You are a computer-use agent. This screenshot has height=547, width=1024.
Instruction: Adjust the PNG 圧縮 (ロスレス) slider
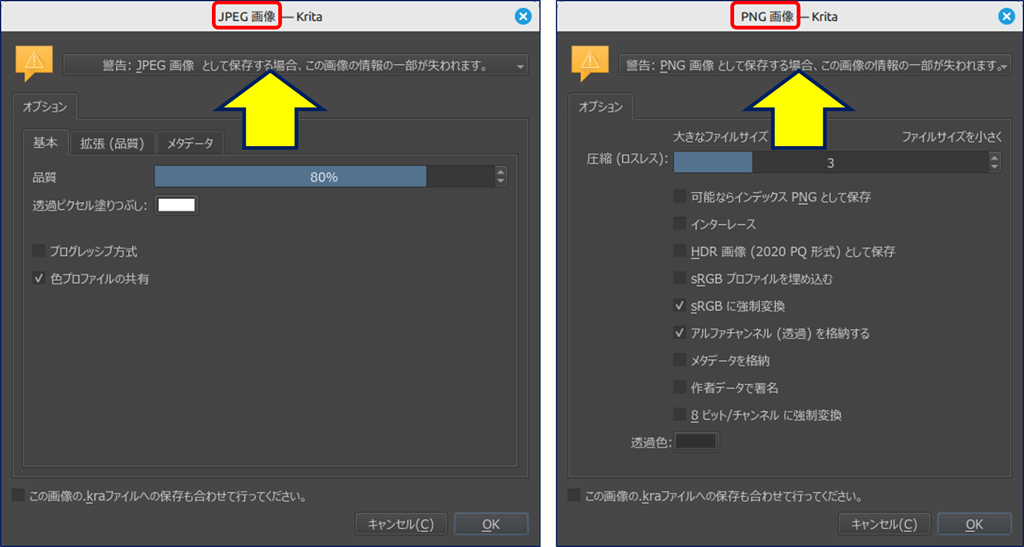[830, 163]
